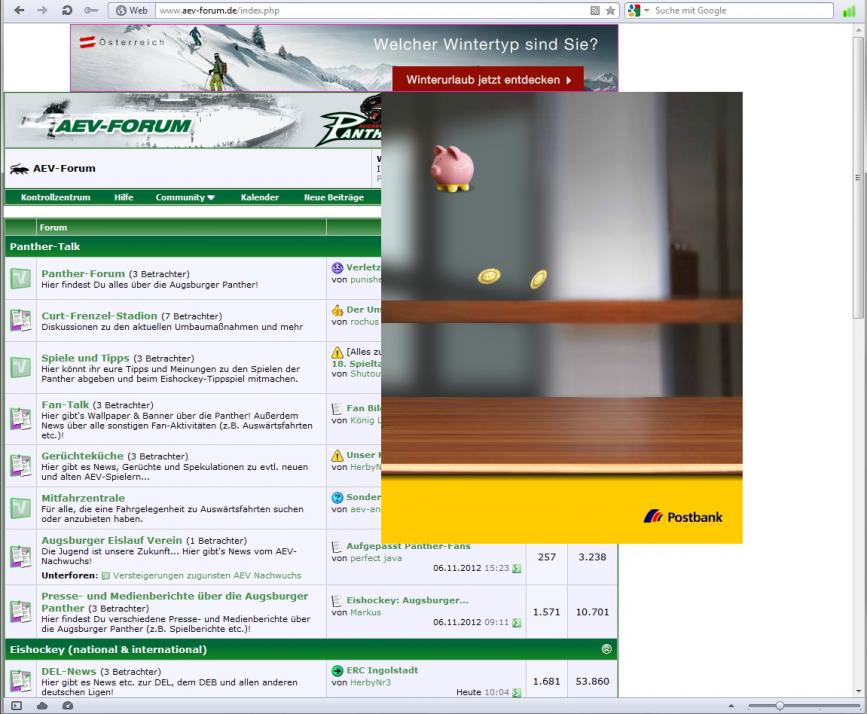
Task: Click the thumbs-up icon next to Der Um
Action: (337, 310)
